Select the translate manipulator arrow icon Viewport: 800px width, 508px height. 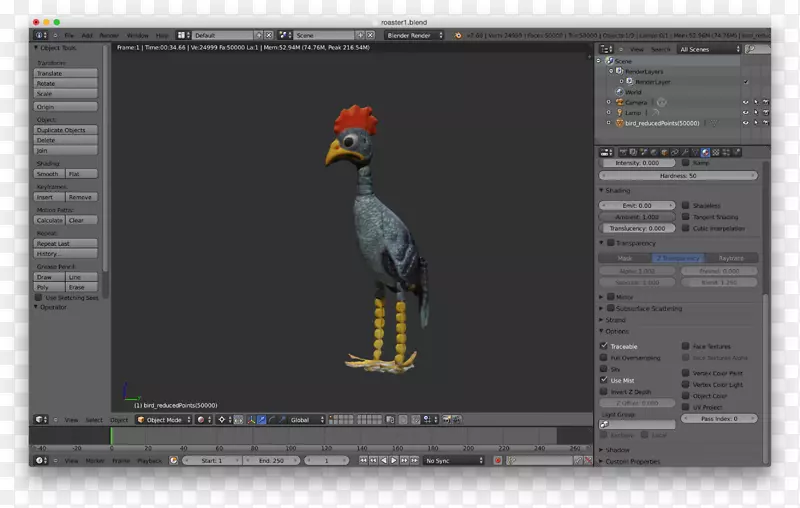pos(261,420)
